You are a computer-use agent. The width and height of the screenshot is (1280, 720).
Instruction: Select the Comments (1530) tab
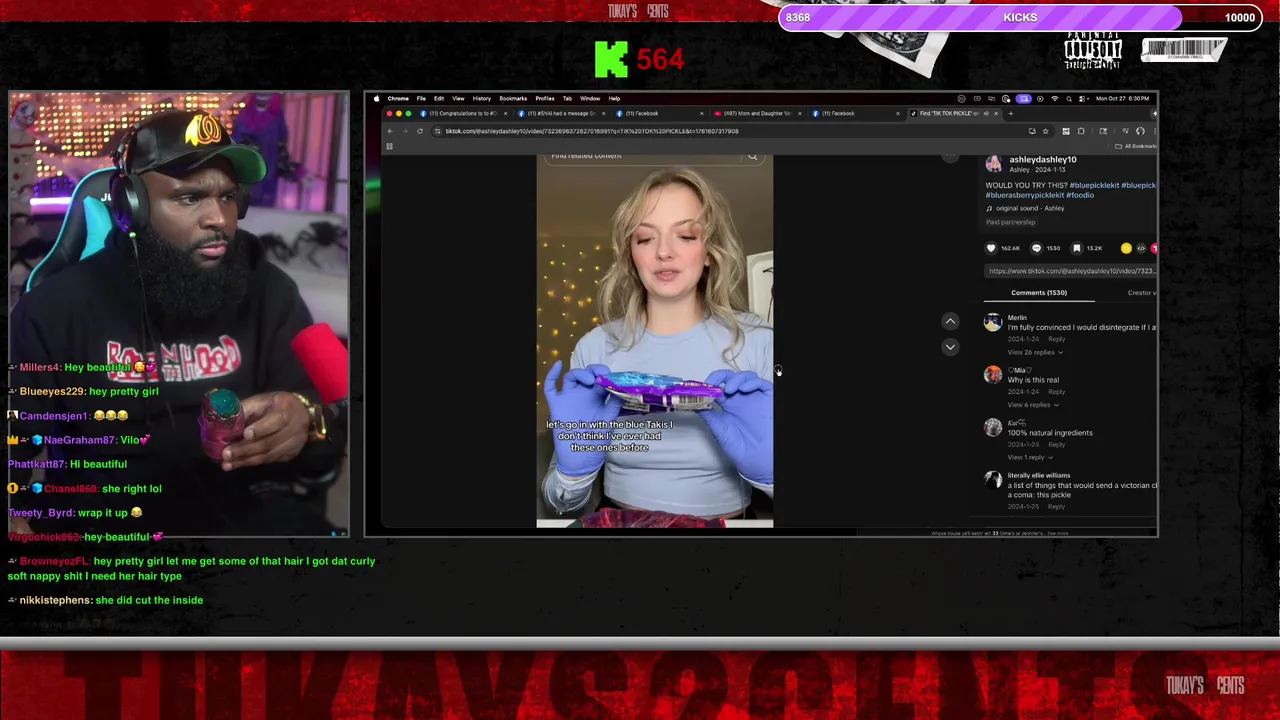(x=1039, y=293)
